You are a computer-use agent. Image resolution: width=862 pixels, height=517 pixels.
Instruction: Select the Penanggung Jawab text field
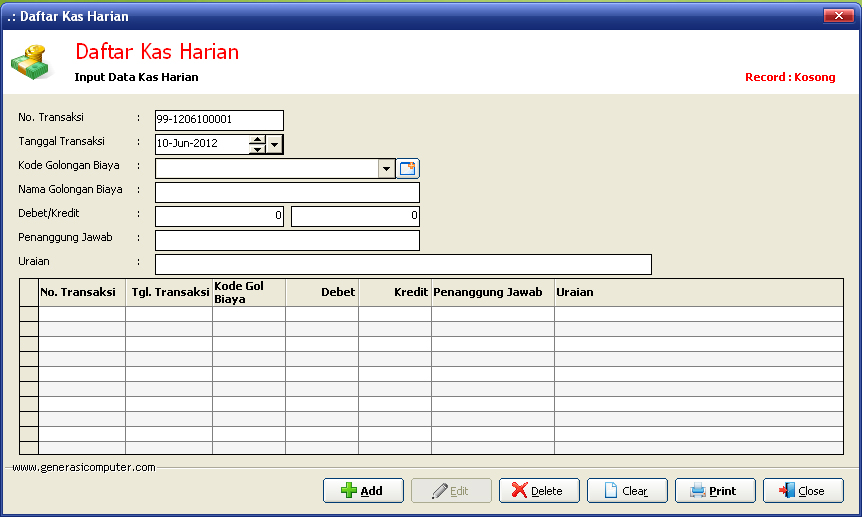point(287,240)
